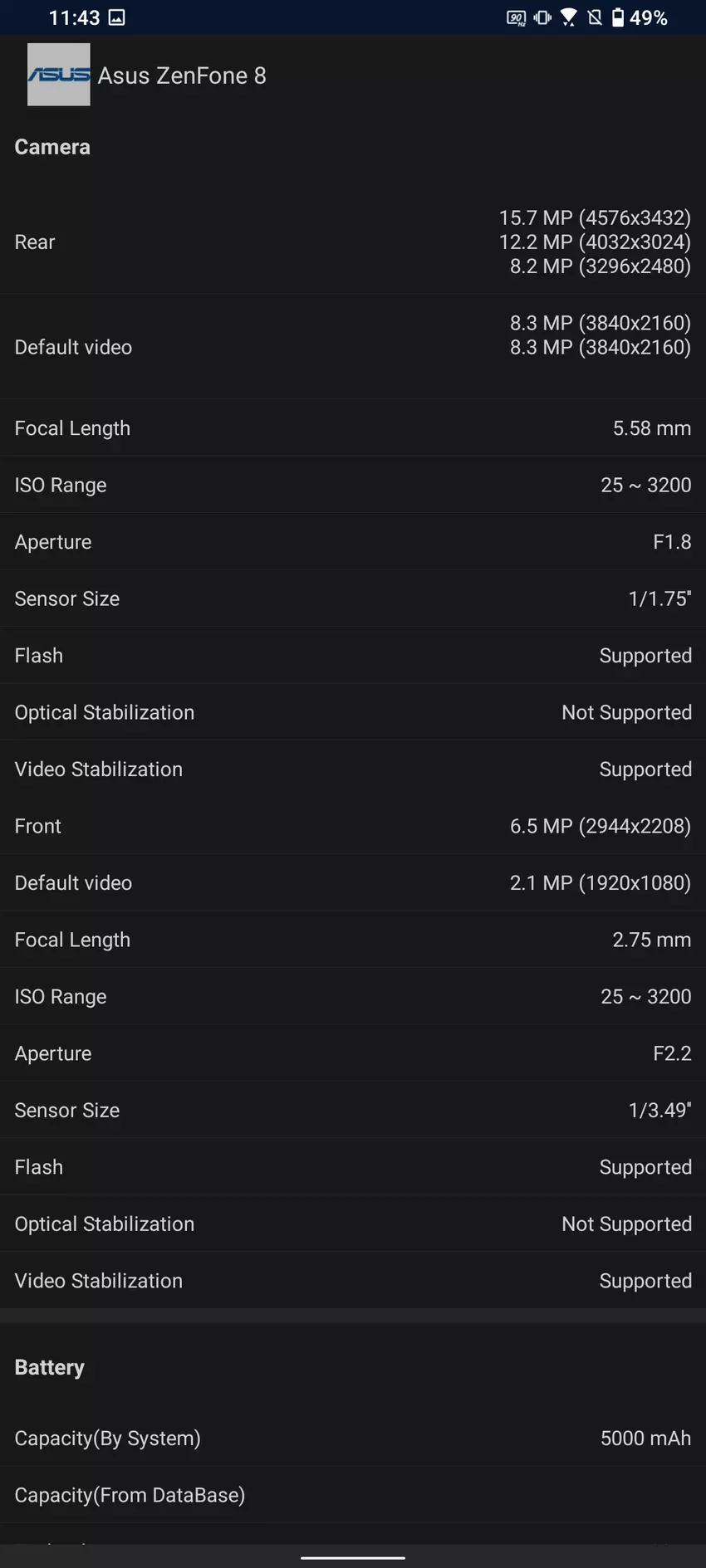Screen dimensions: 706x1568
Task: Tap the Front camera 6.5 MP row
Action: (x=353, y=826)
